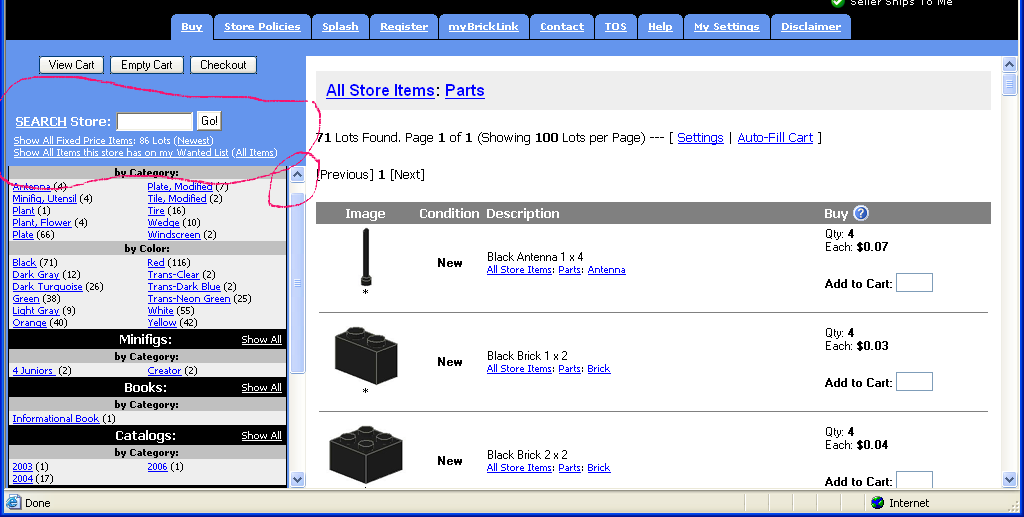Open the TOS tab
Screen dimensions: 1024x517
(x=615, y=27)
